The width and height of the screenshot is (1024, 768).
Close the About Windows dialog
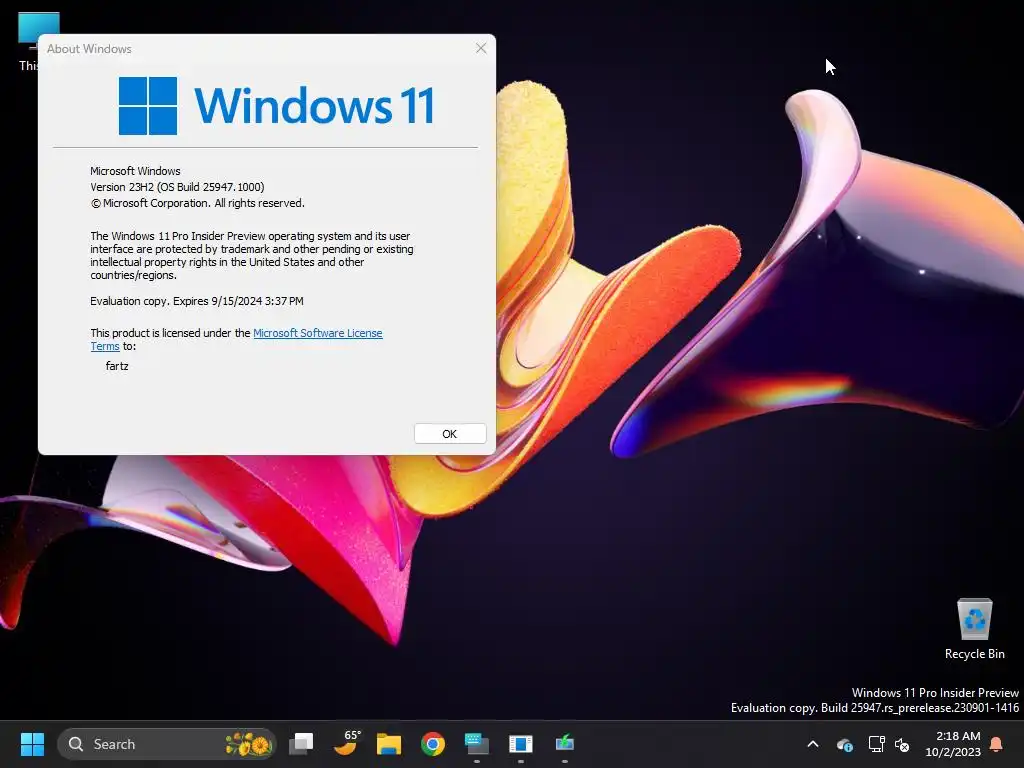pos(481,48)
